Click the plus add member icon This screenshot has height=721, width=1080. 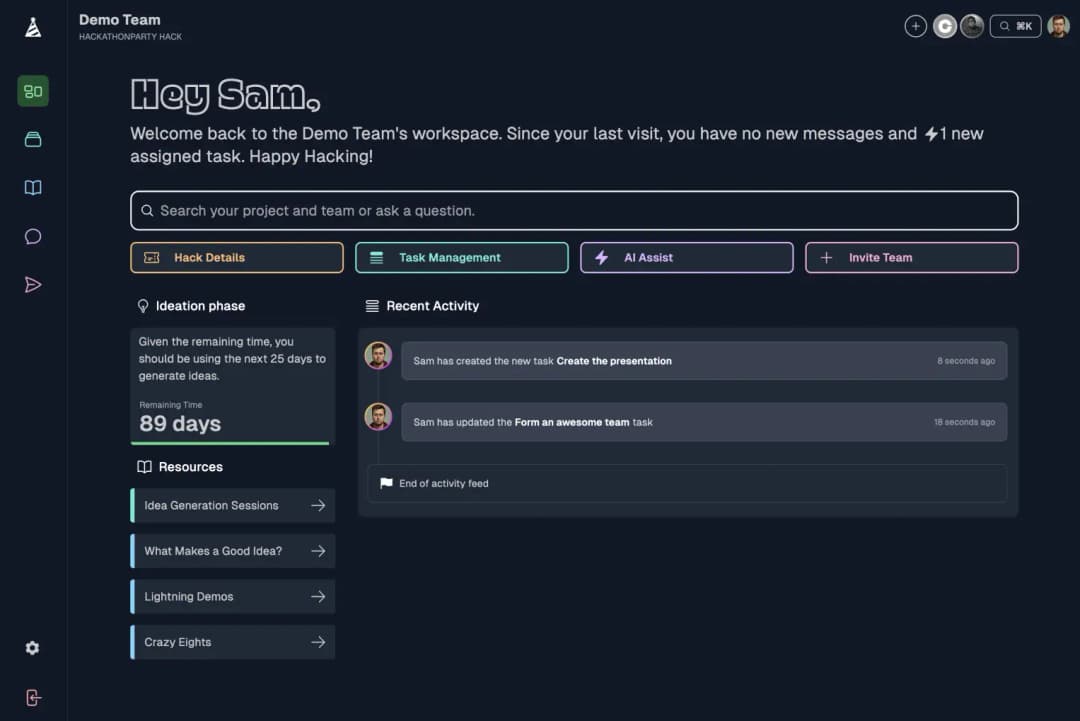[915, 27]
